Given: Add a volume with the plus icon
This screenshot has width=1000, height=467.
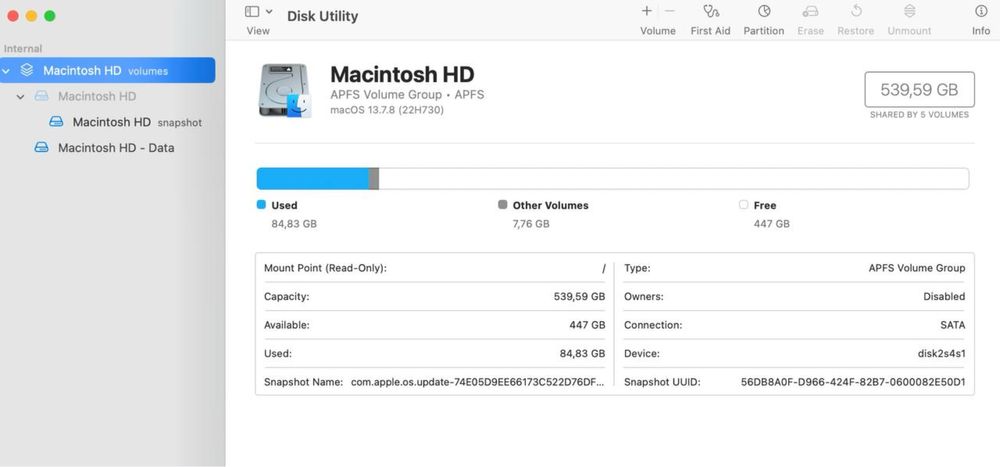Looking at the screenshot, I should point(647,11).
